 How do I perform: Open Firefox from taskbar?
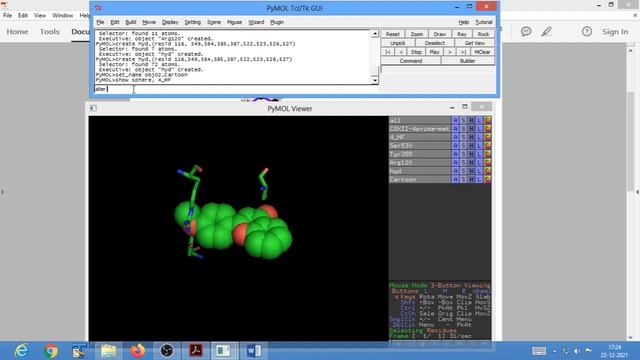[138, 351]
